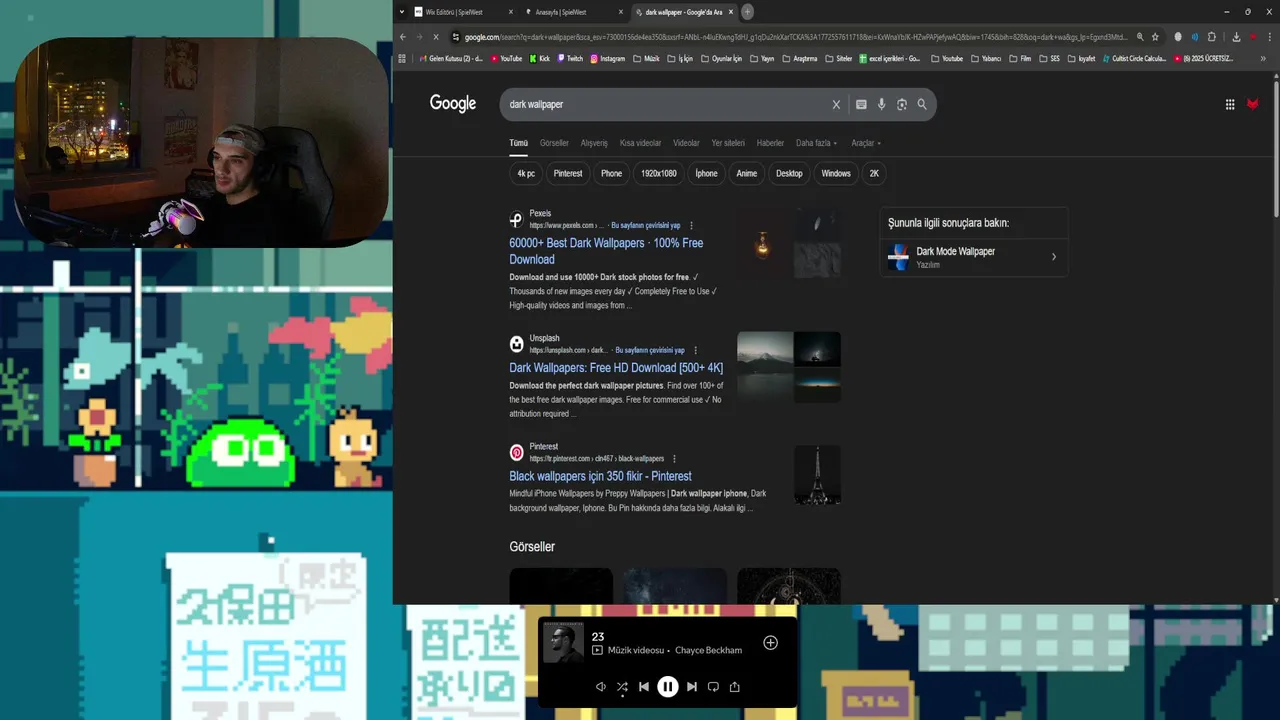Pause the song in the media player
Image resolution: width=1280 pixels, height=720 pixels.
click(668, 687)
